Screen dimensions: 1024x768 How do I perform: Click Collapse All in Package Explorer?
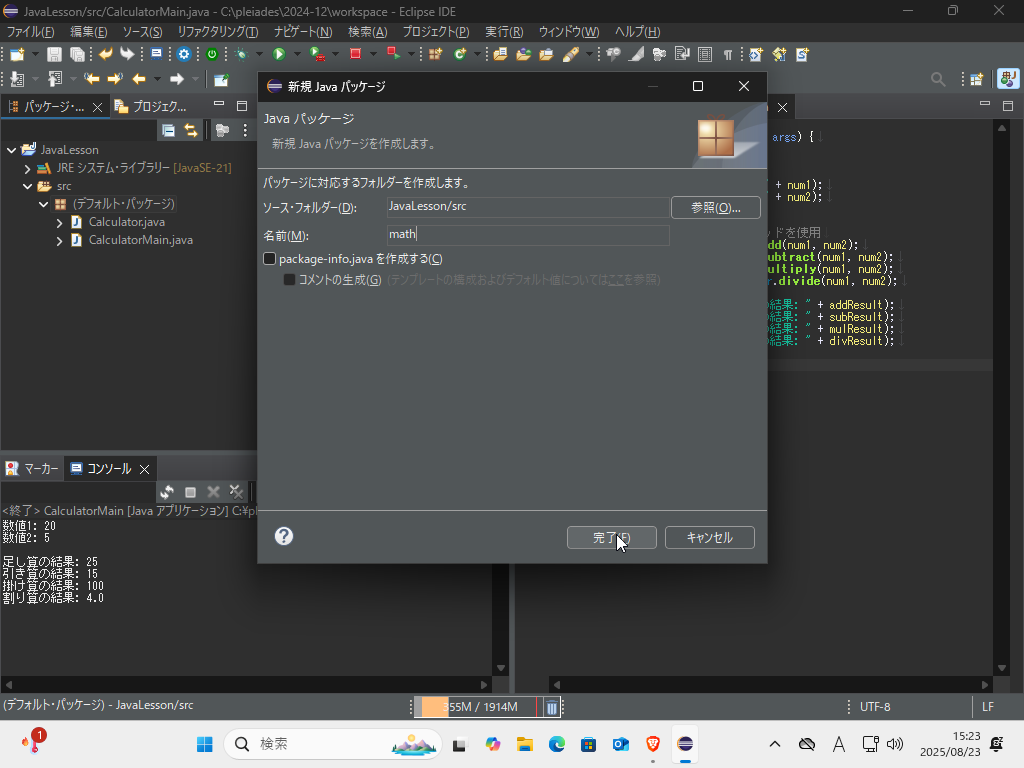pyautogui.click(x=168, y=131)
